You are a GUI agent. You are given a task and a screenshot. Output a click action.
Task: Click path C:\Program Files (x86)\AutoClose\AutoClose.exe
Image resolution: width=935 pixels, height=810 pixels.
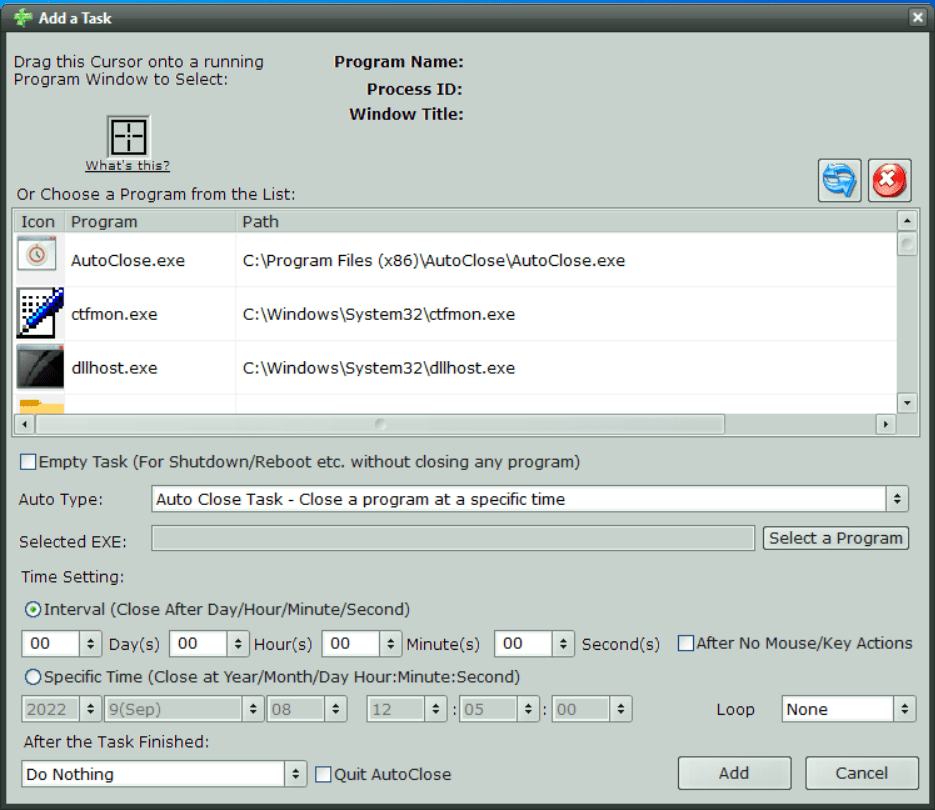click(x=434, y=261)
